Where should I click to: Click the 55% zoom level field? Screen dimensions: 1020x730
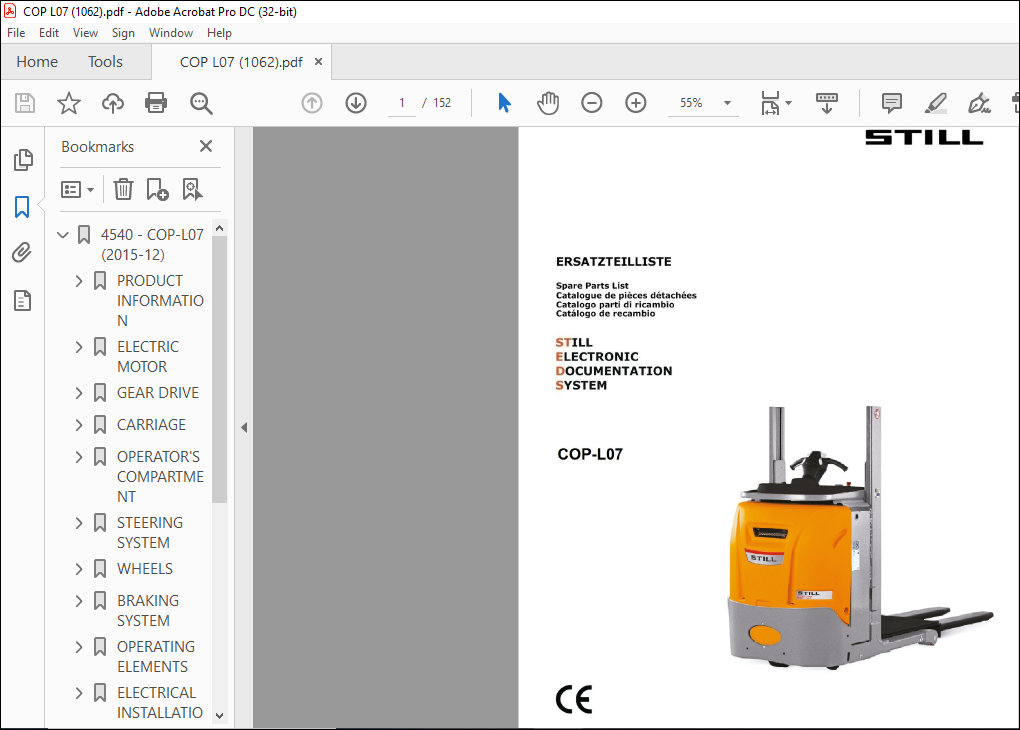click(691, 103)
